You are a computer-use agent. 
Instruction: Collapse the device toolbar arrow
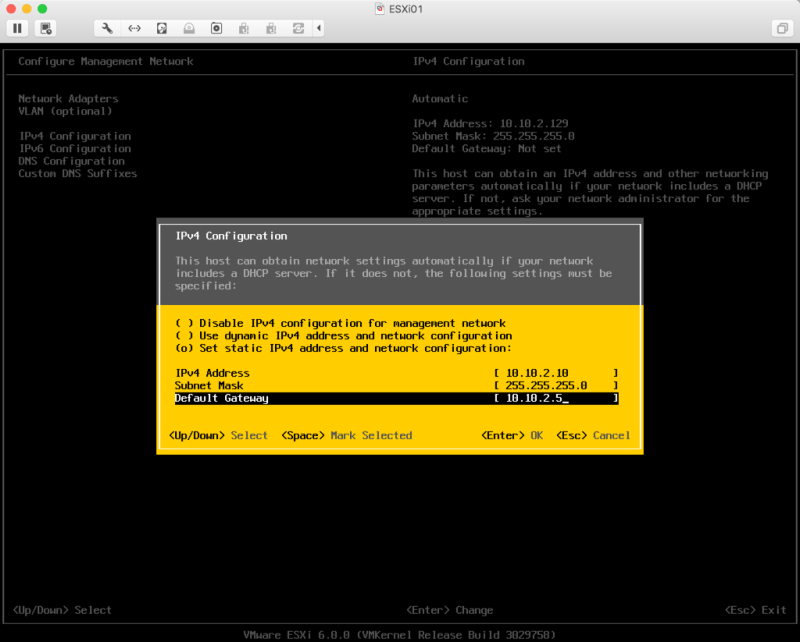(319, 28)
